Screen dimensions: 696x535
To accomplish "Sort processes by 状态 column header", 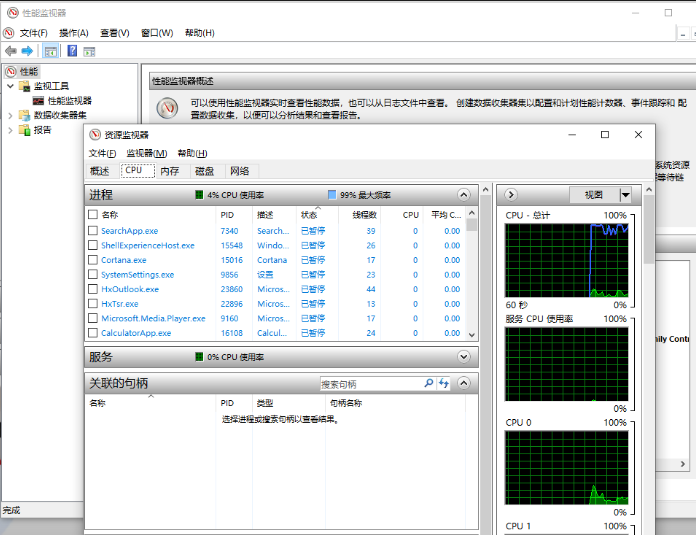I will [x=317, y=215].
